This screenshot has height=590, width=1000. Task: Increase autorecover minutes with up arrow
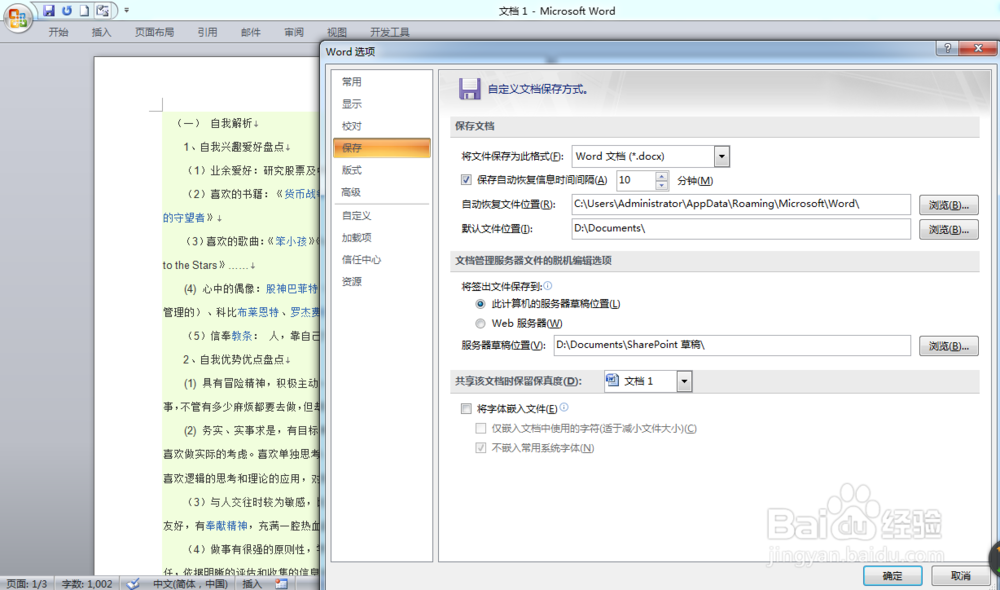pyautogui.click(x=661, y=176)
